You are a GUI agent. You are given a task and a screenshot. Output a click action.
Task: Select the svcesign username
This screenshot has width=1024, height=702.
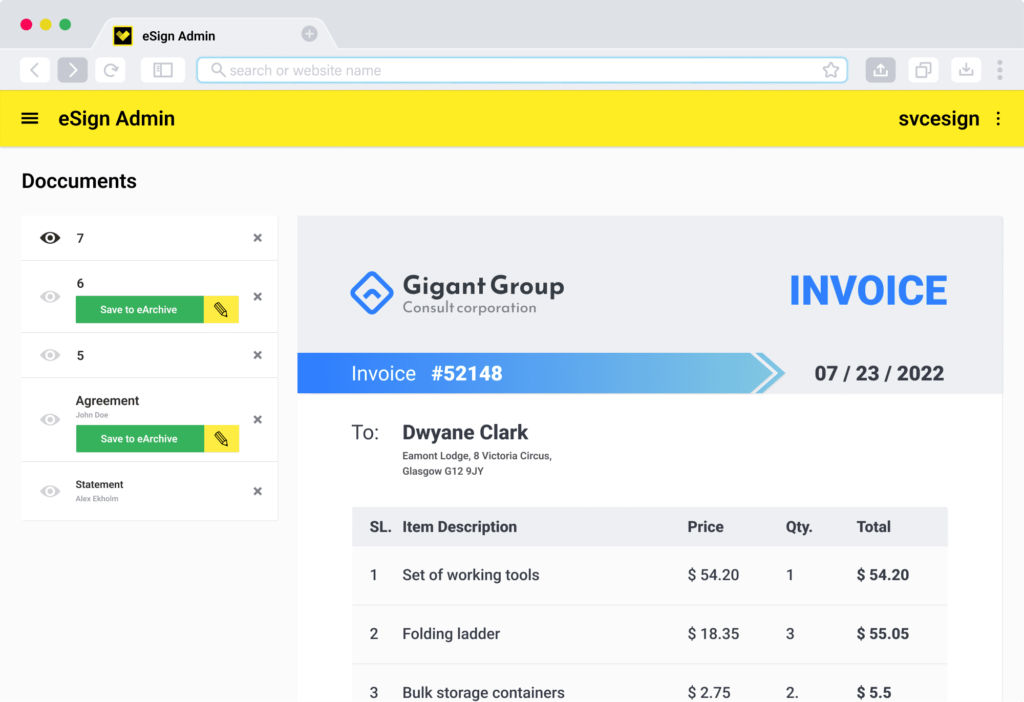click(x=938, y=118)
